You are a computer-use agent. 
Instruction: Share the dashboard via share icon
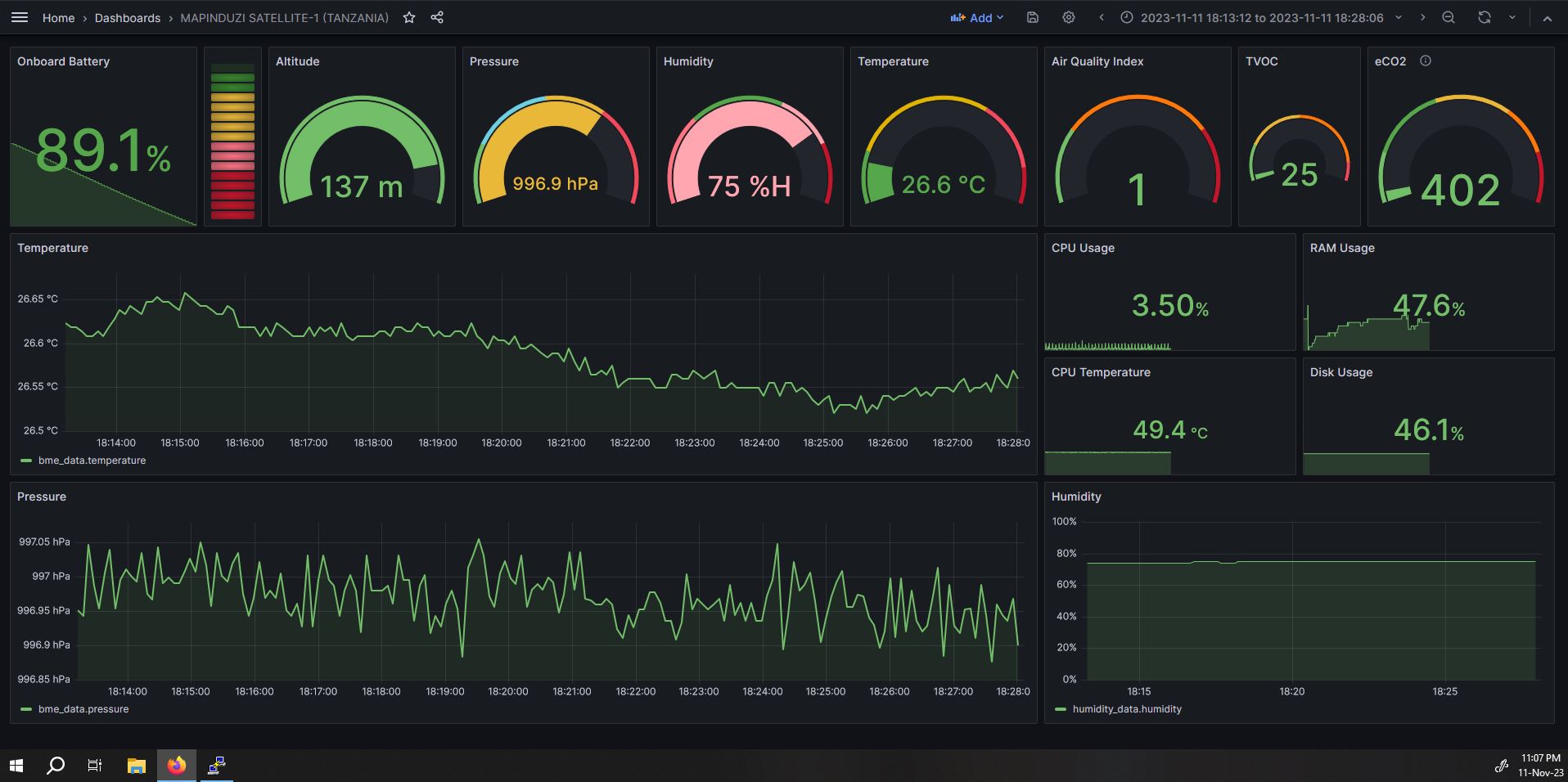437,17
